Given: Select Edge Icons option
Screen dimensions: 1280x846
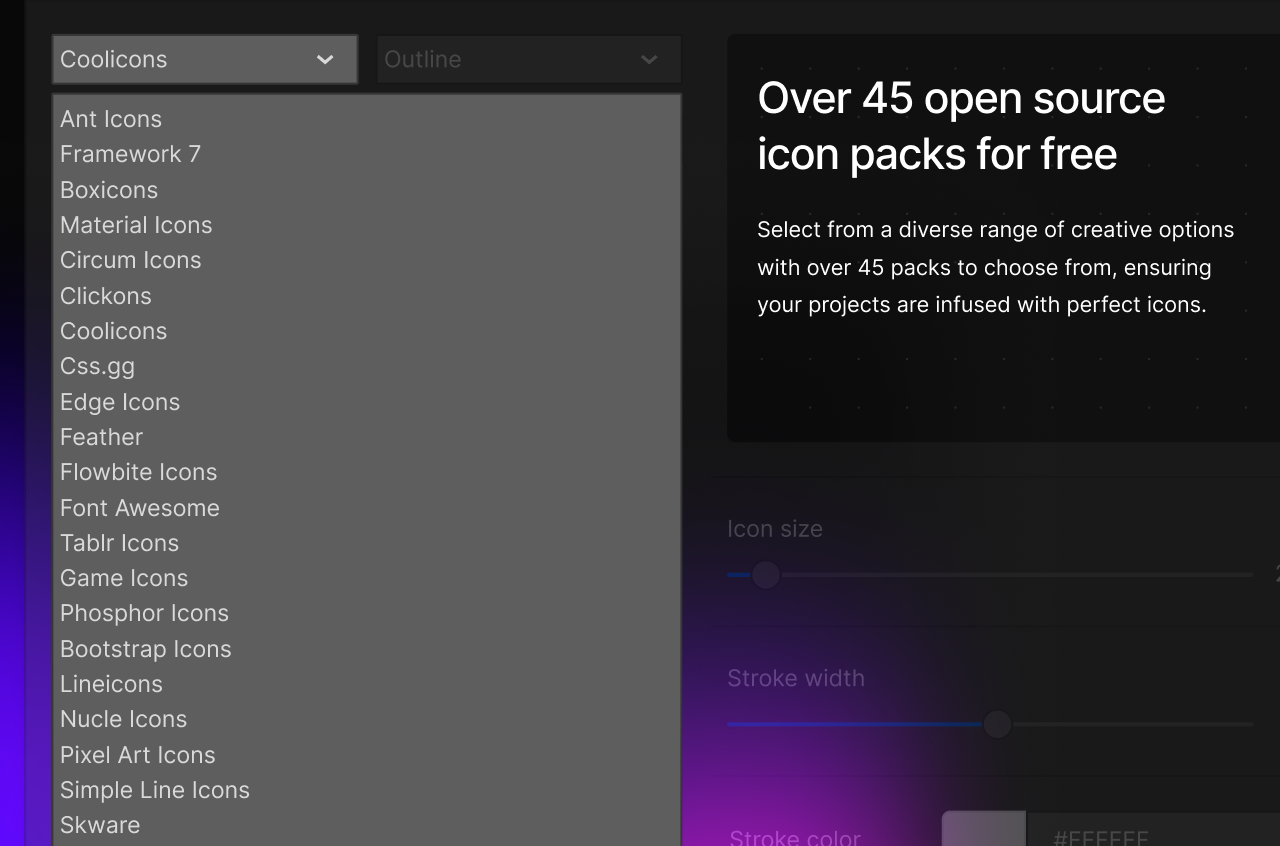Looking at the screenshot, I should click(366, 402).
